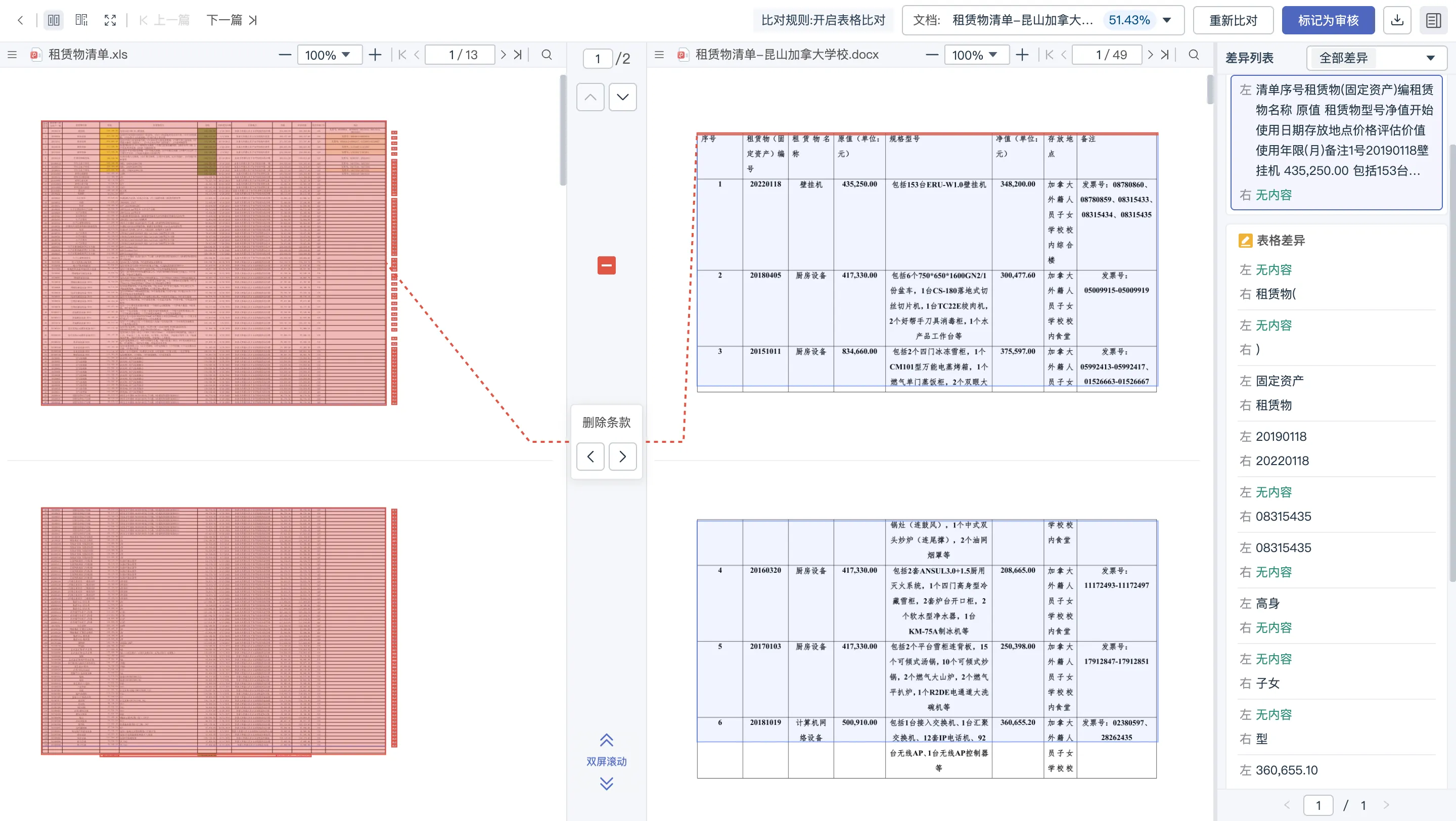Select the difference 固定资产 vs 租赁物
The height and width of the screenshot is (821, 1456).
1336,393
